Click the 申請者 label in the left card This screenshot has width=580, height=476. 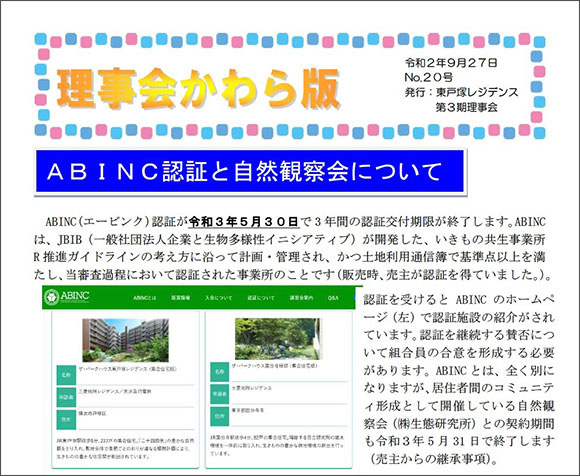[x=66, y=397]
